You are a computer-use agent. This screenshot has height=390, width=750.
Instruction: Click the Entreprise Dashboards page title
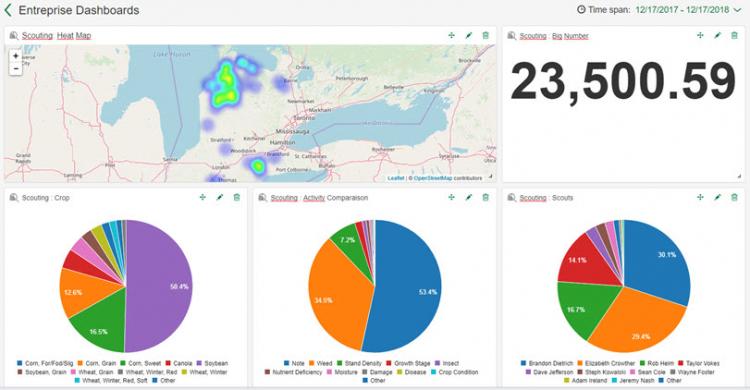click(79, 10)
